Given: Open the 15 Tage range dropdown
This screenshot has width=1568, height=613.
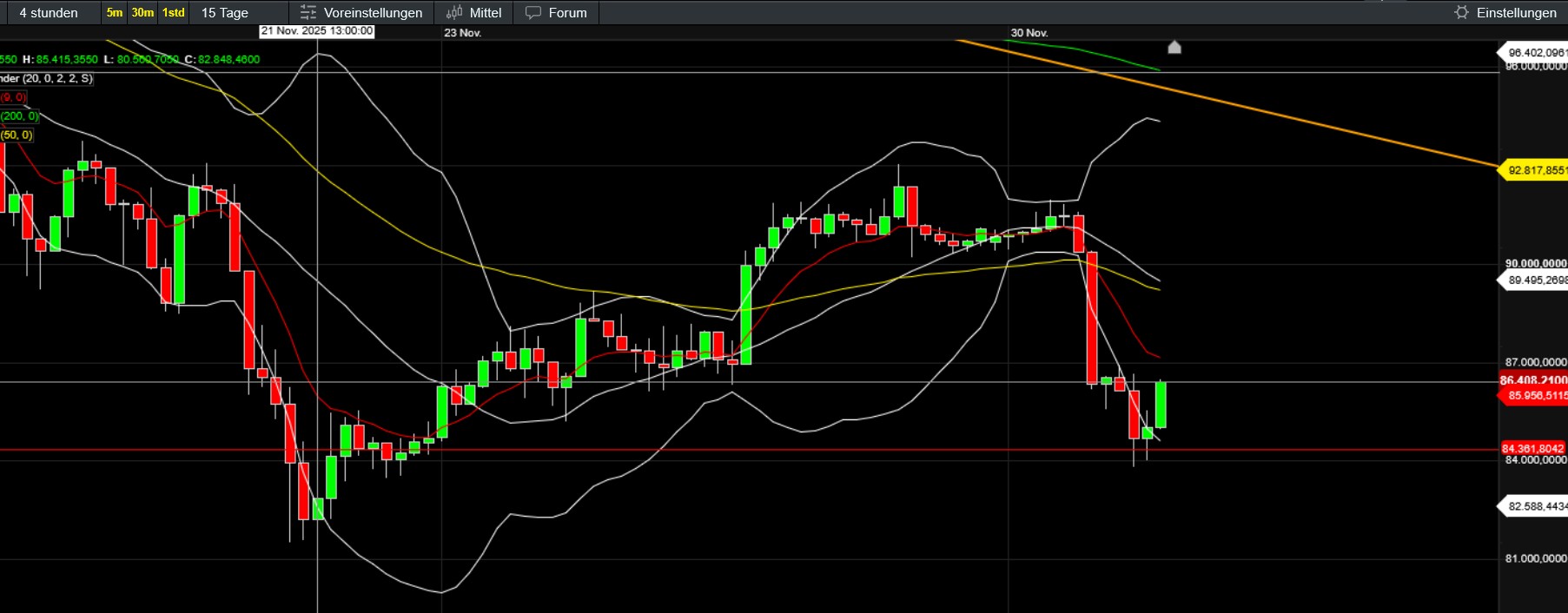Looking at the screenshot, I should tap(225, 12).
